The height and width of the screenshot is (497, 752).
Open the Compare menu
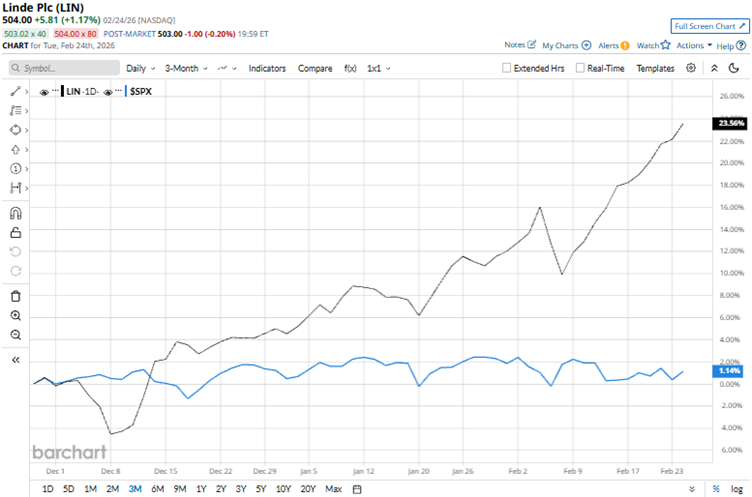315,68
